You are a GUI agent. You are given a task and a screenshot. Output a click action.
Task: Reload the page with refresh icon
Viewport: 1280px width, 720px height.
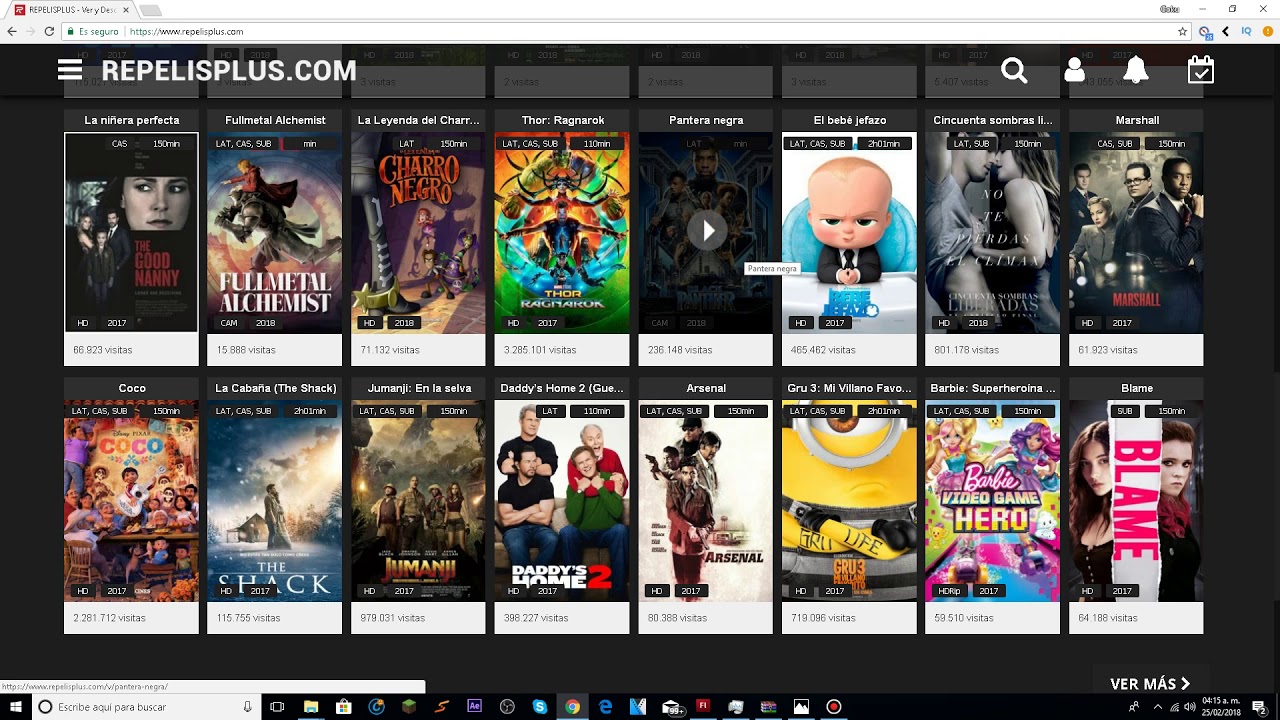(x=48, y=31)
